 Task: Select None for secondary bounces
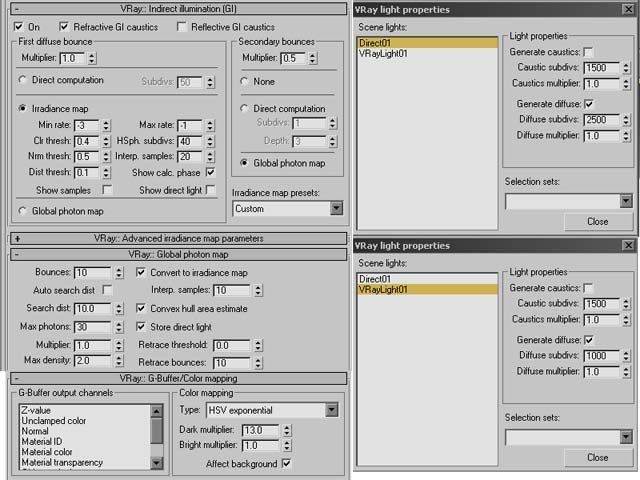point(244,81)
